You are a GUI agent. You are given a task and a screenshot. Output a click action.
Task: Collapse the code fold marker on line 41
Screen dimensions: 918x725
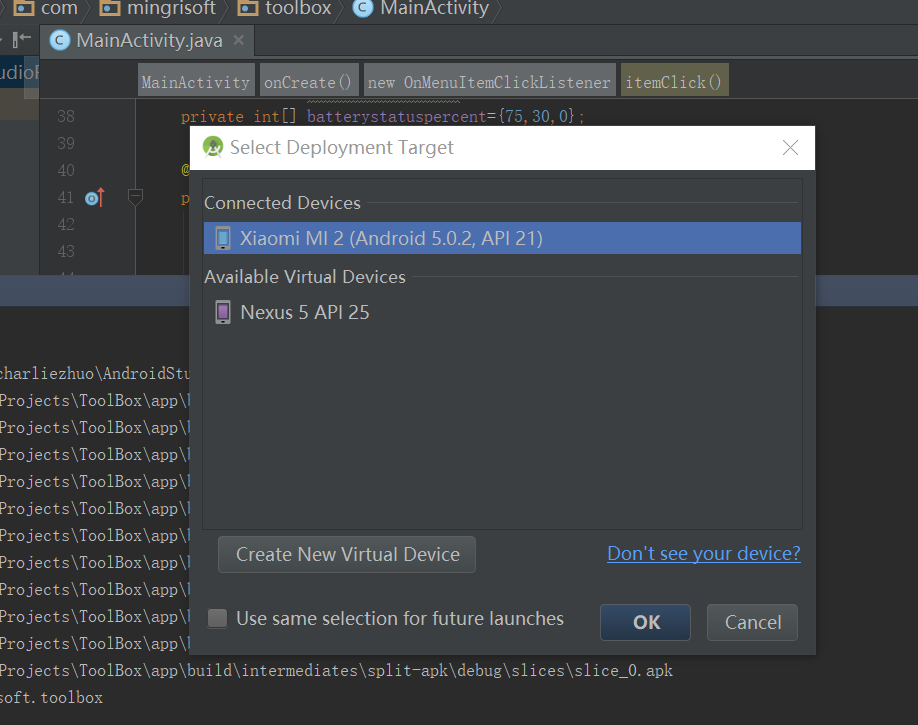point(135,197)
